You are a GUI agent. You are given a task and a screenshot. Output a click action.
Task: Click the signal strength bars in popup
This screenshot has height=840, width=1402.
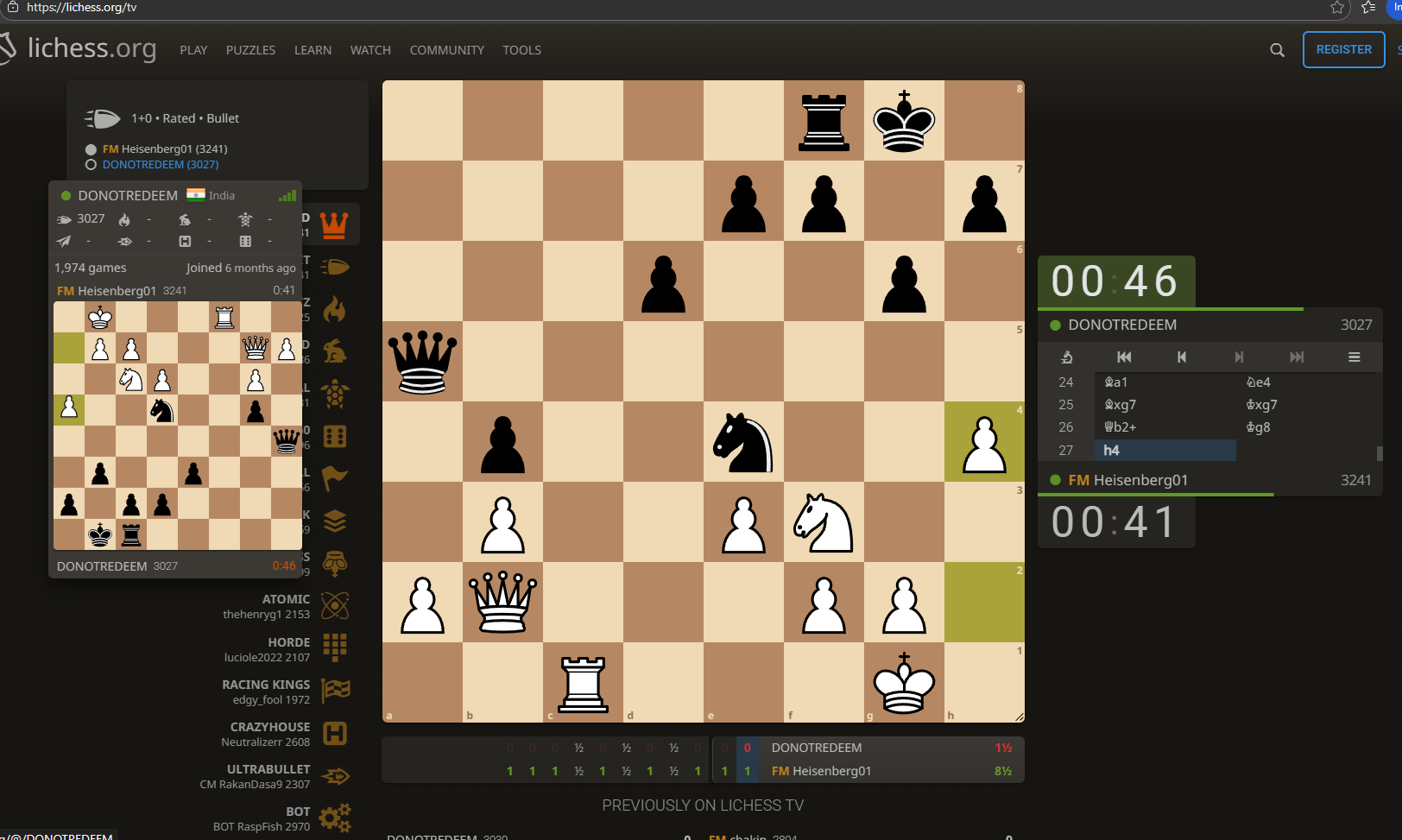(287, 196)
